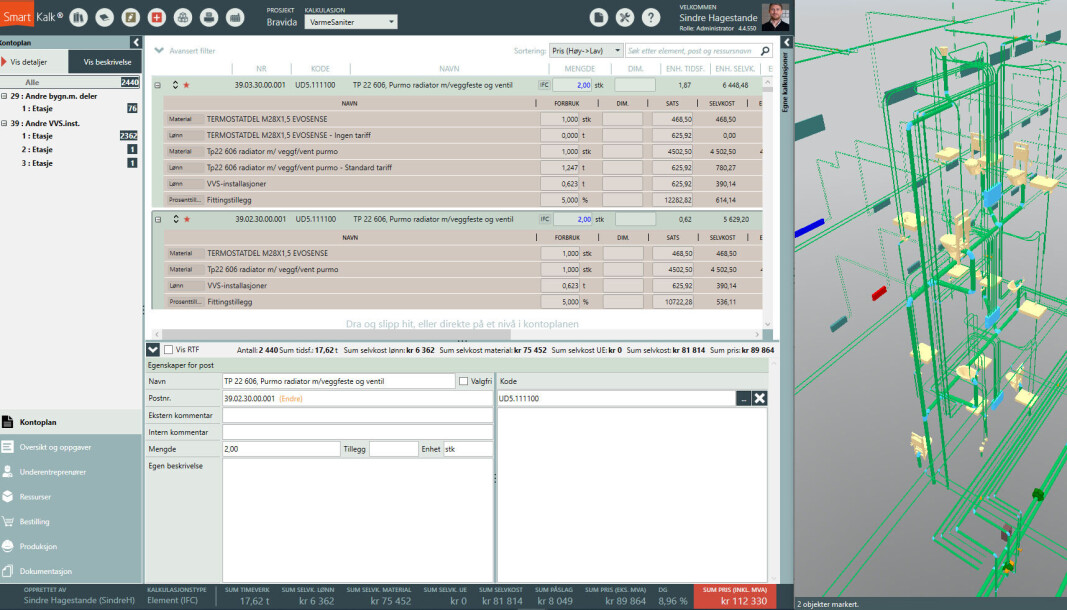This screenshot has height=610, width=1067.
Task: Open the question mark help icon
Action: point(651,17)
